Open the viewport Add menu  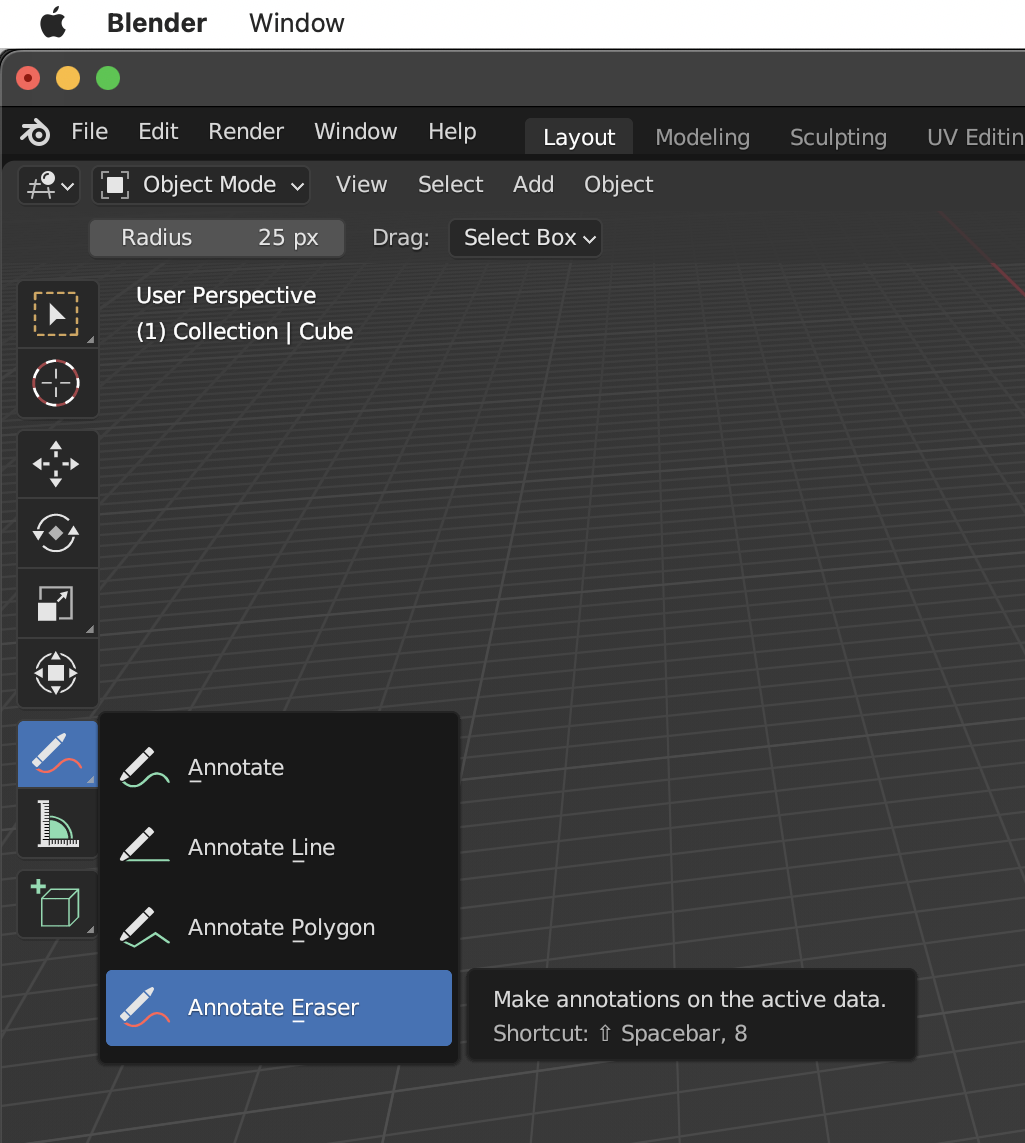point(534,184)
